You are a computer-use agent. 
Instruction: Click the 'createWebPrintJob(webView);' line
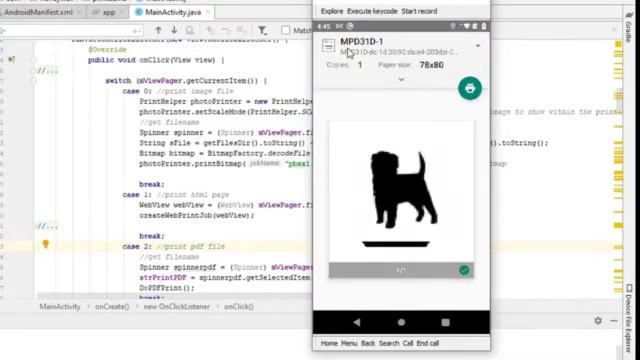point(197,216)
